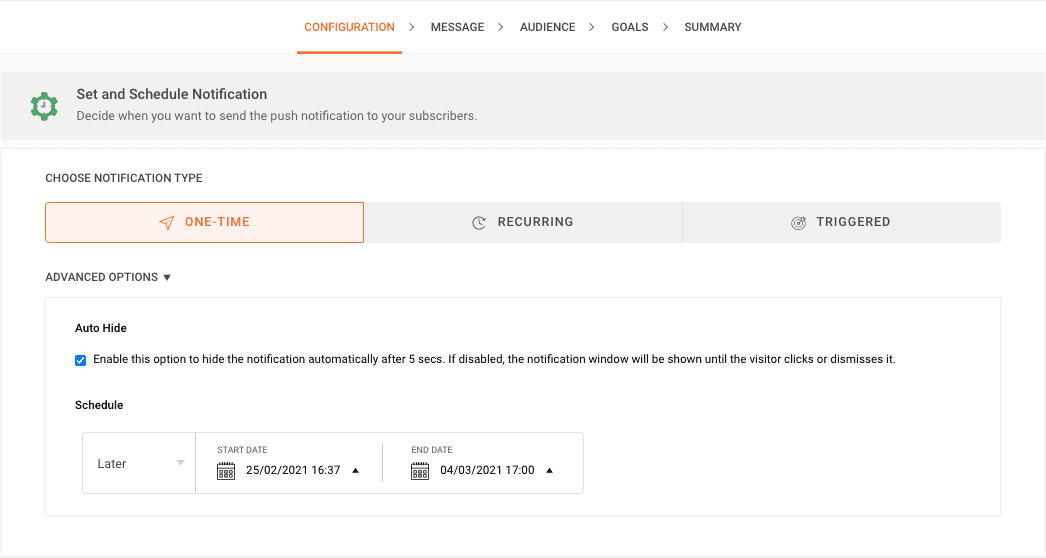The width and height of the screenshot is (1046, 558).
Task: Switch to the Configuration step tab
Action: click(349, 27)
